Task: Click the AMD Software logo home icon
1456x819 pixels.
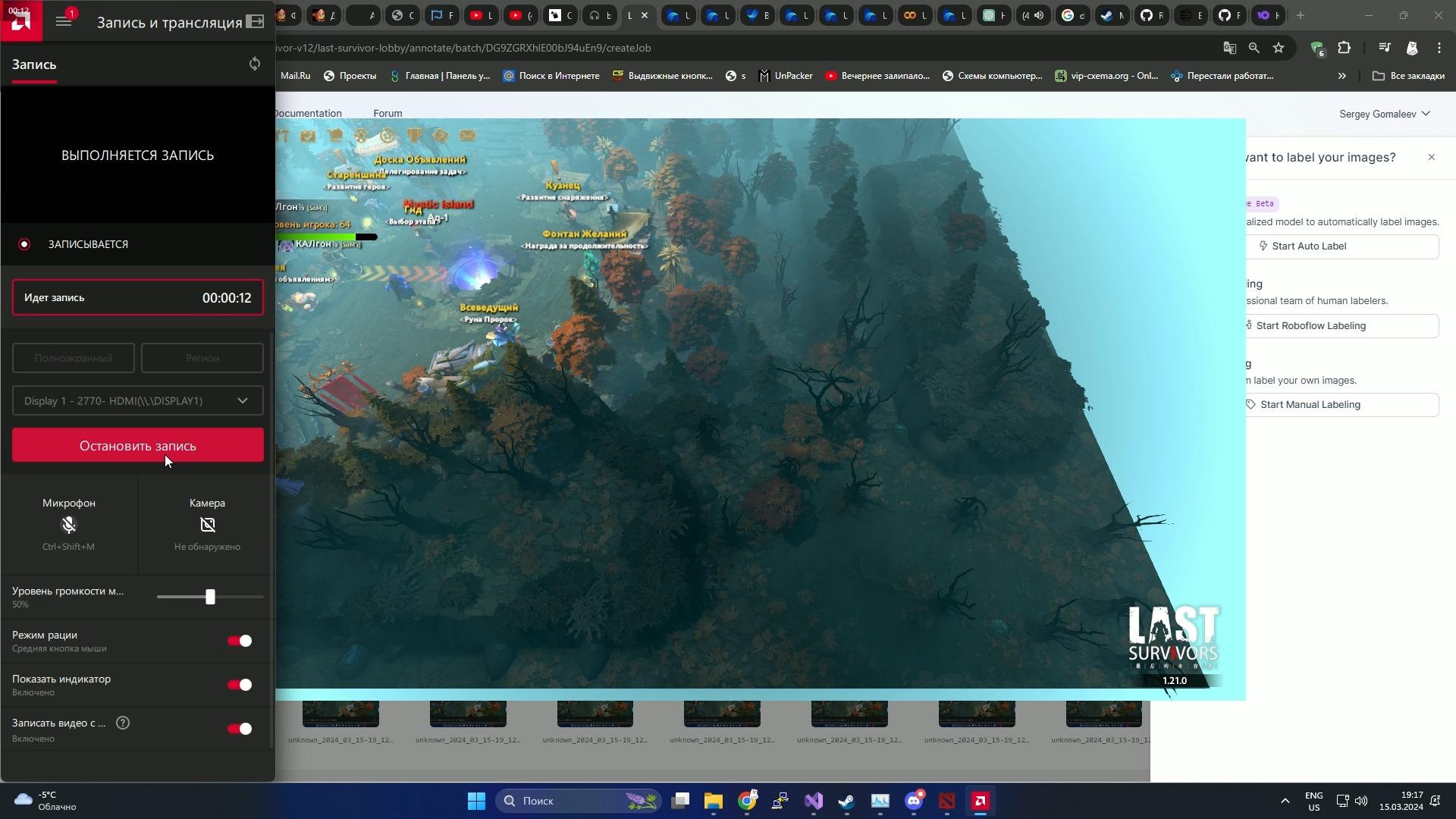Action: click(x=20, y=20)
